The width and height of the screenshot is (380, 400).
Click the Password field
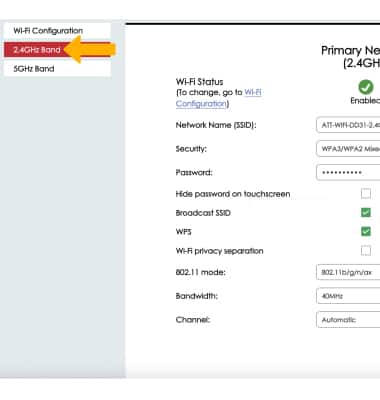(348, 172)
